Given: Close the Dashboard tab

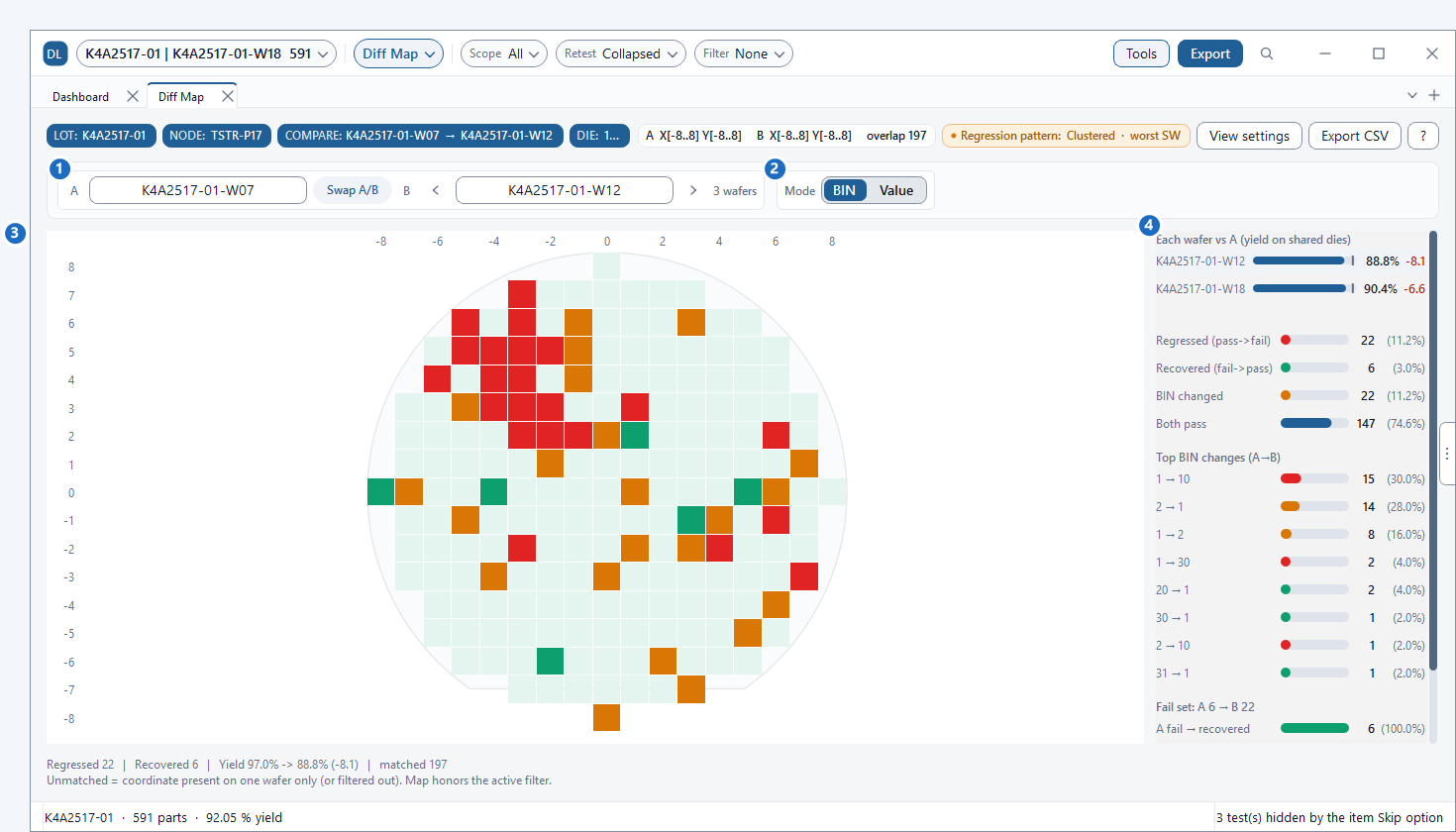Looking at the screenshot, I should click(132, 96).
